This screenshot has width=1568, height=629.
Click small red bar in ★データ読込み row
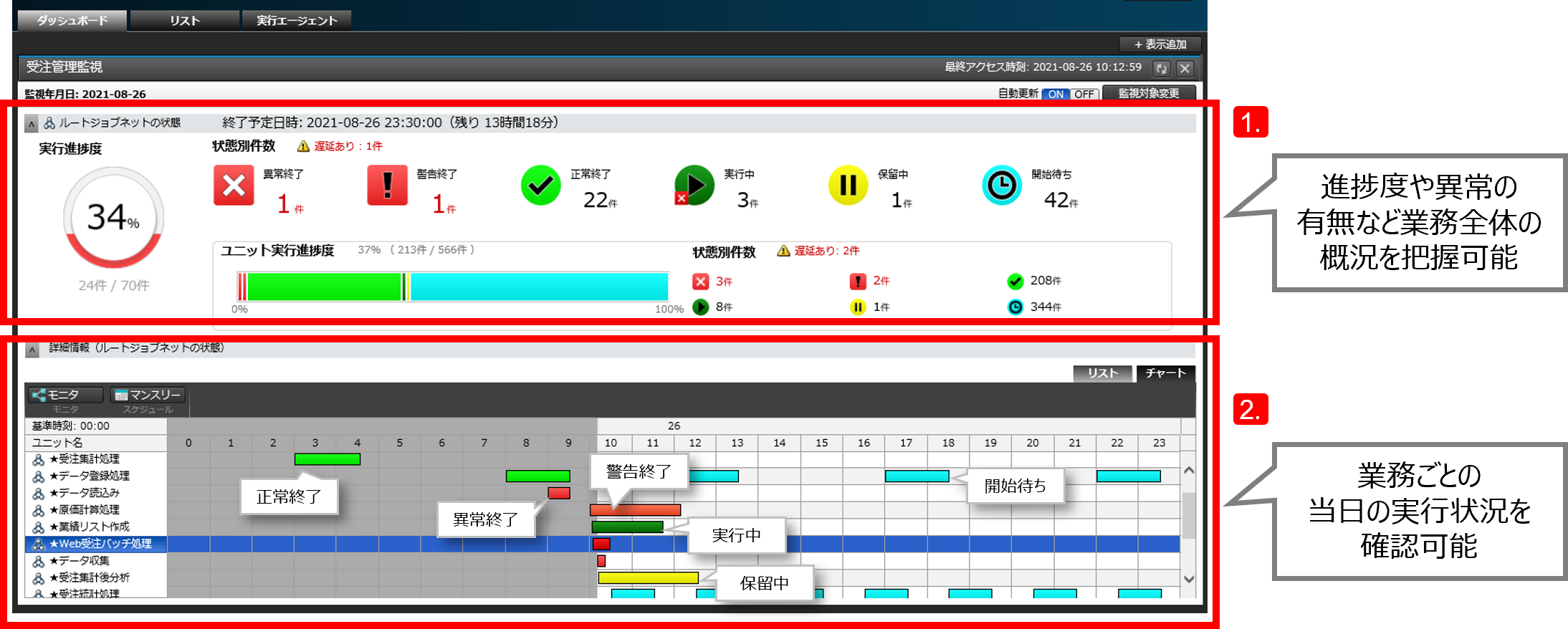coord(559,493)
